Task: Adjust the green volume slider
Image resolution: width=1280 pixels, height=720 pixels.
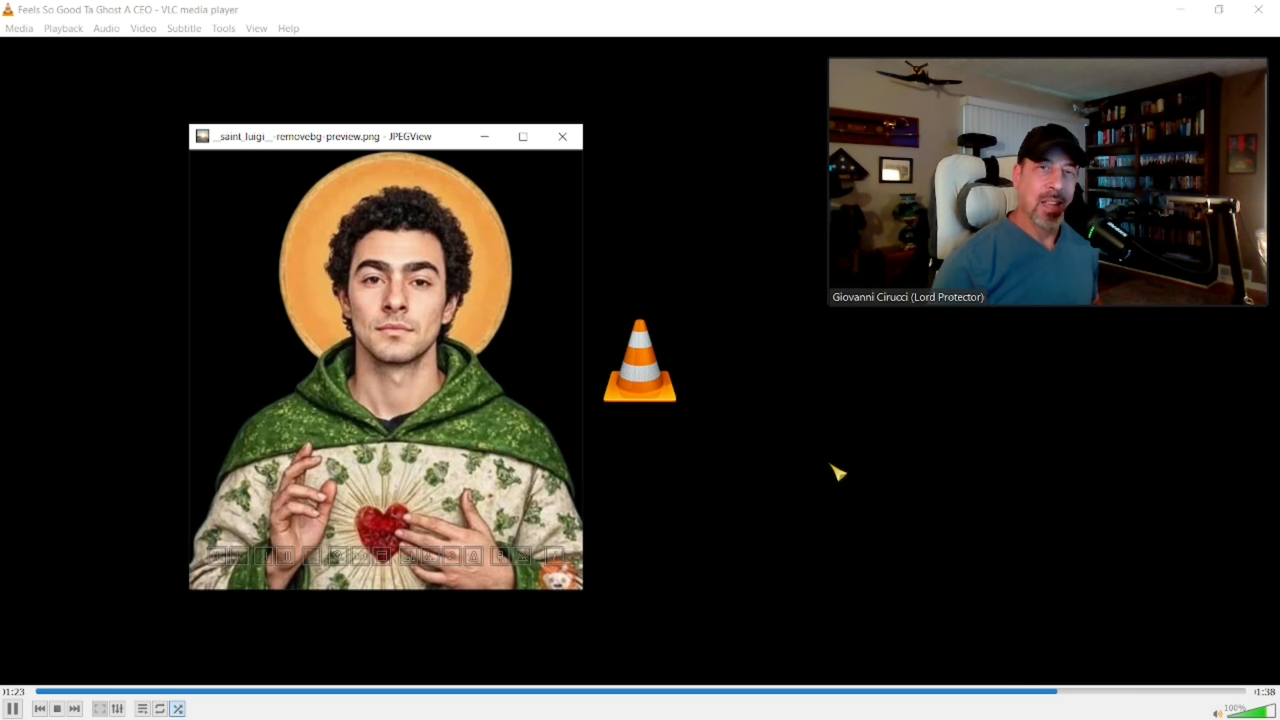Action: tap(1251, 712)
